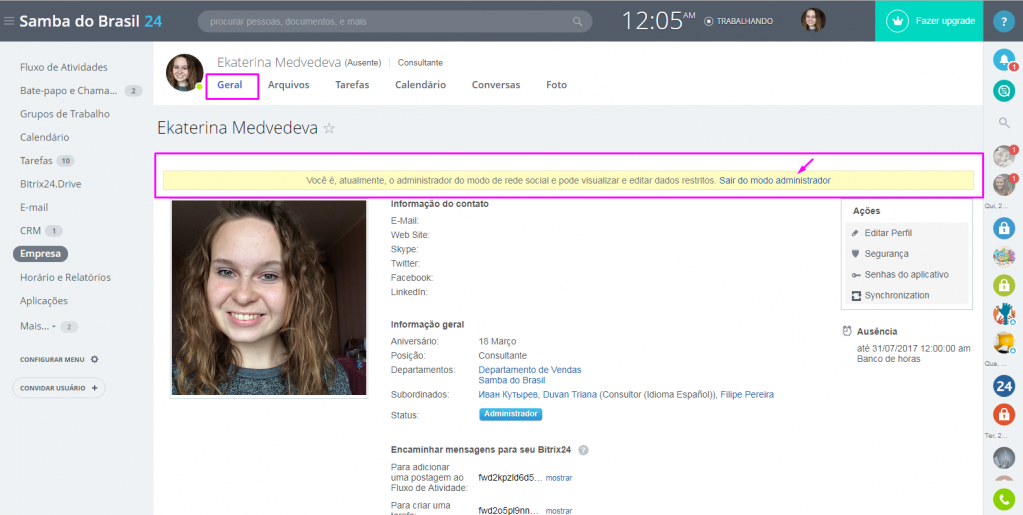Open Calendário in the left sidebar
The height and width of the screenshot is (515, 1023).
click(44, 137)
